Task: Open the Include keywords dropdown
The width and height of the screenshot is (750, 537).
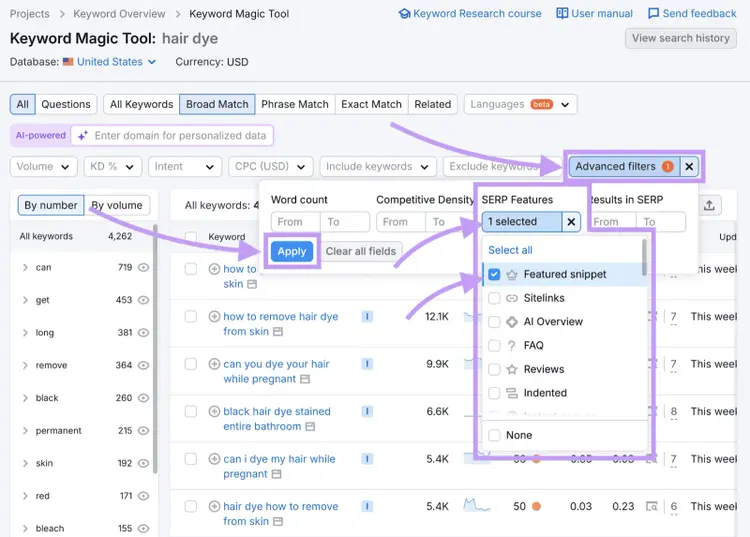Action: coord(378,166)
